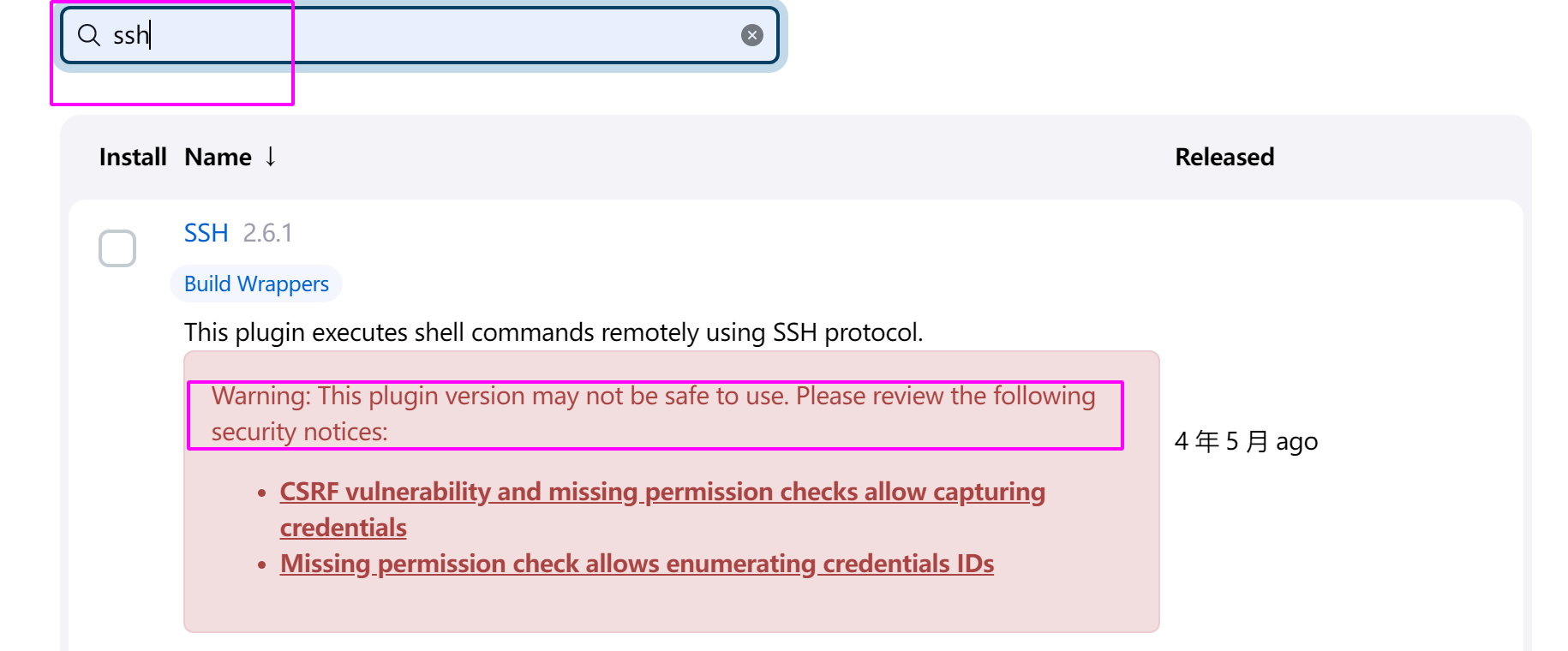Clear the search box with the X icon
Screen dimensions: 1568x651
(751, 35)
